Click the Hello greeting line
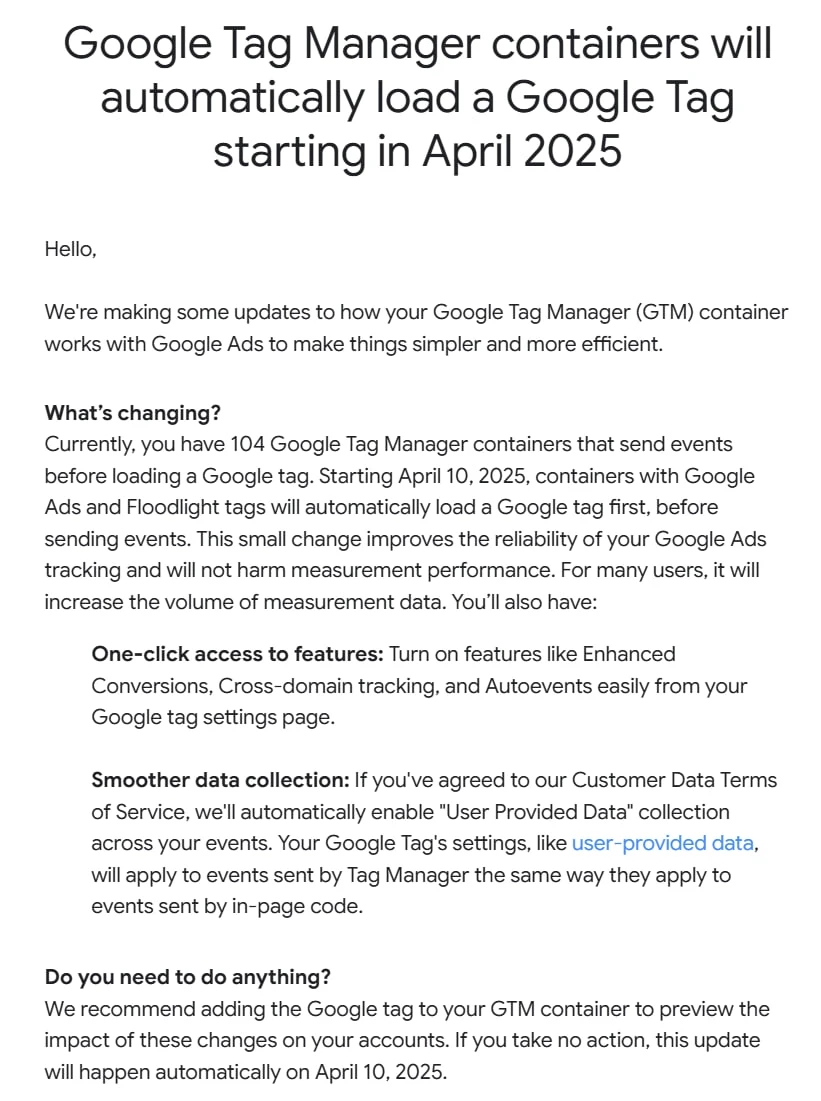This screenshot has width=821, height=1101. tap(70, 249)
